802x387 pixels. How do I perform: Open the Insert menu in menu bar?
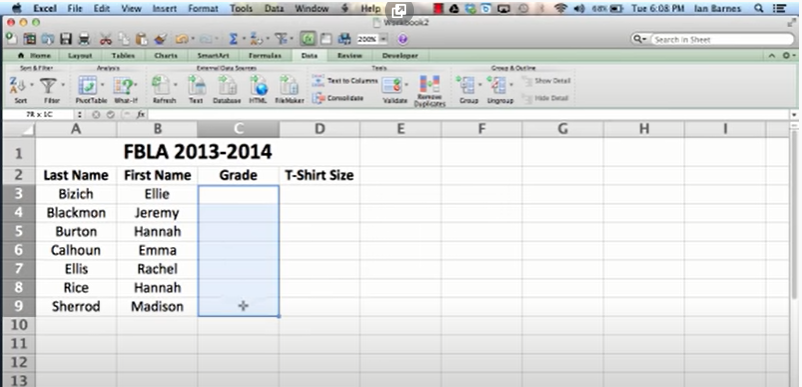pyautogui.click(x=165, y=9)
